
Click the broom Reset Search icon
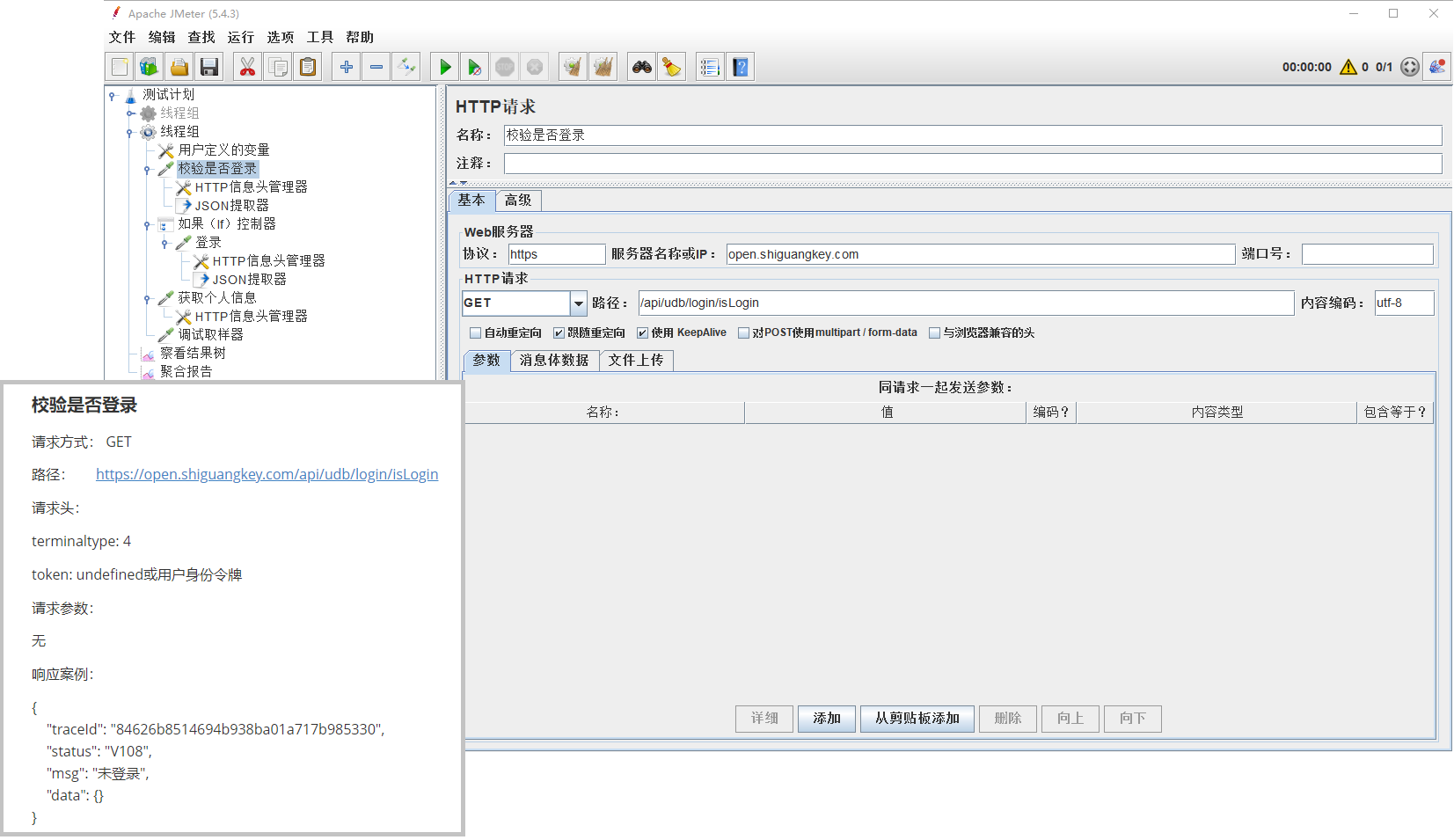(672, 67)
